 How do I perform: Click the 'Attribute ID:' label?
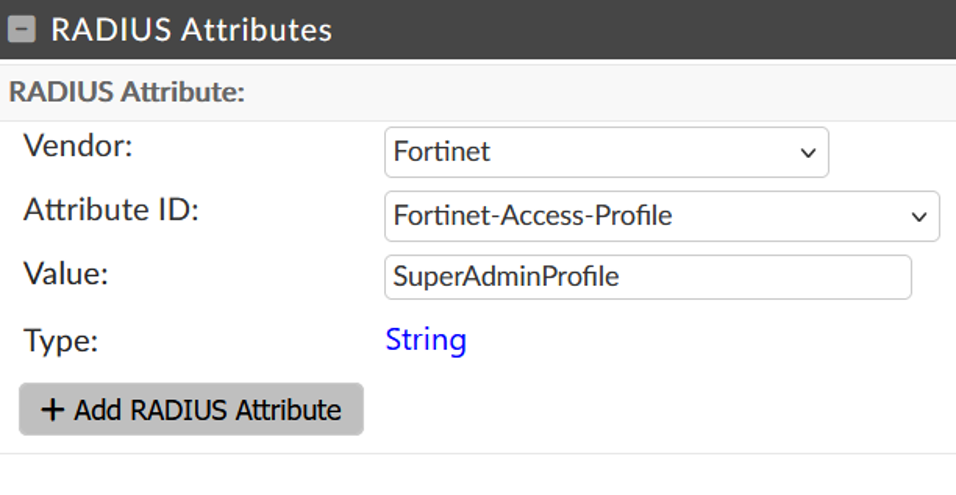pyautogui.click(x=111, y=210)
